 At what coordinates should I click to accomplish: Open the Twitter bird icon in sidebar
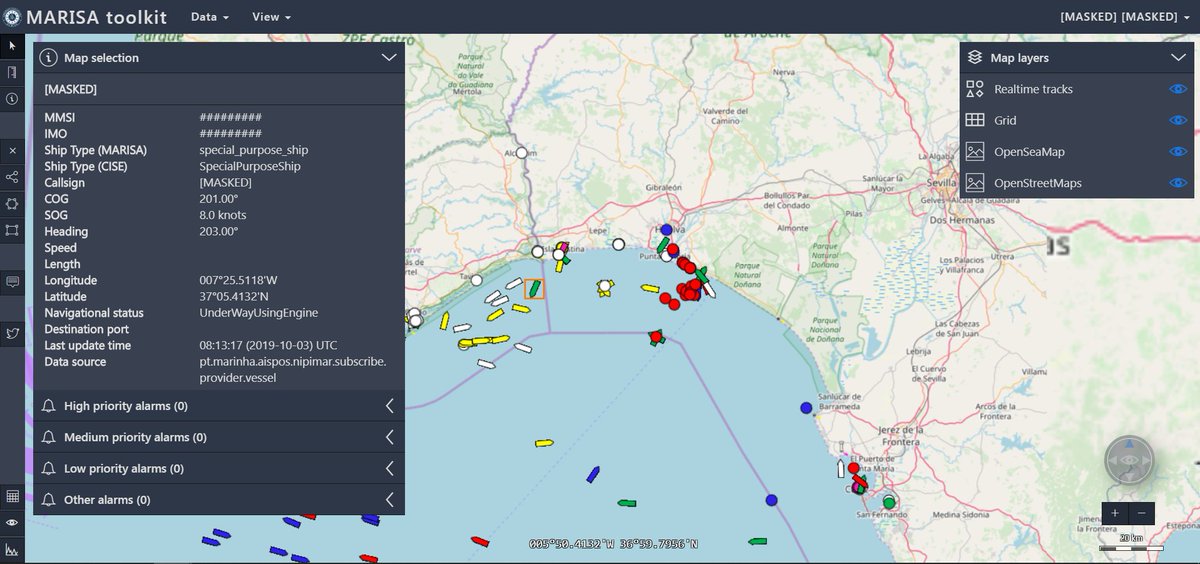click(12, 333)
